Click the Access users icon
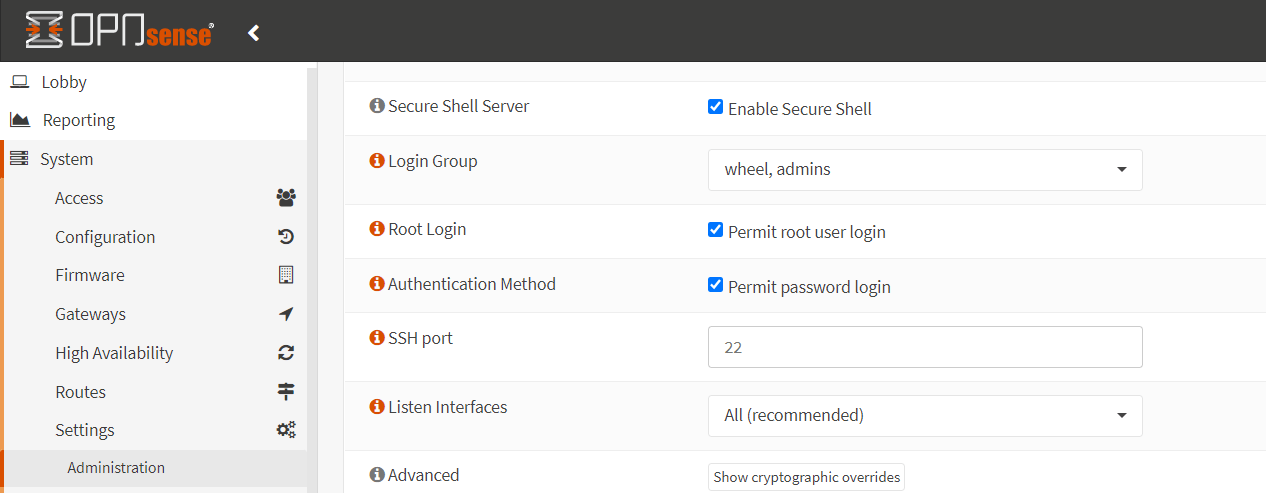Viewport: 1266px width, 493px height. pyautogui.click(x=286, y=198)
